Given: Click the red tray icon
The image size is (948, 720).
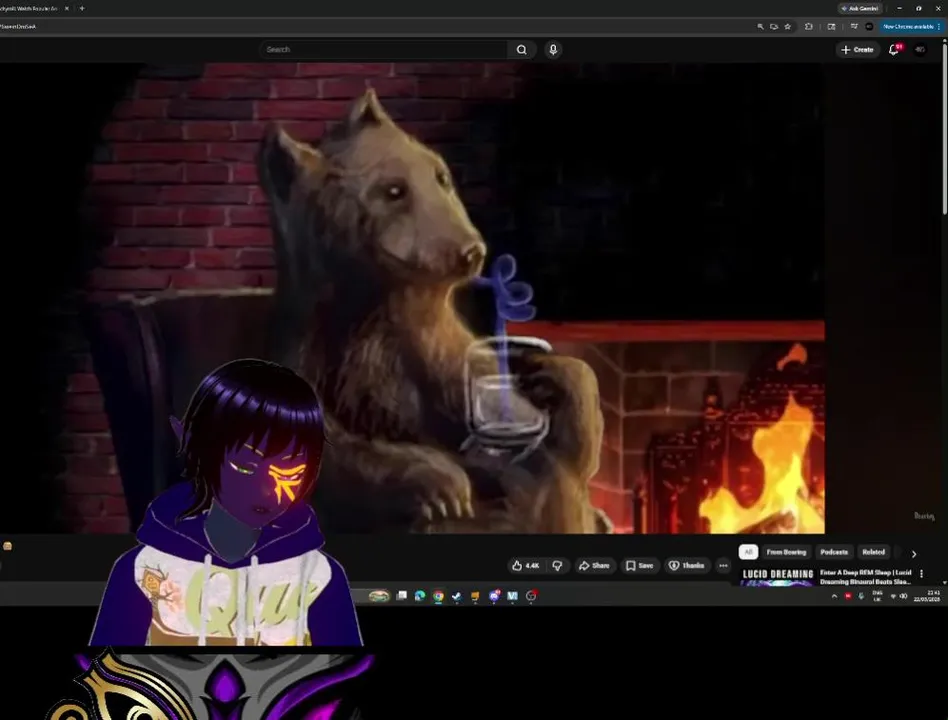Looking at the screenshot, I should (848, 596).
